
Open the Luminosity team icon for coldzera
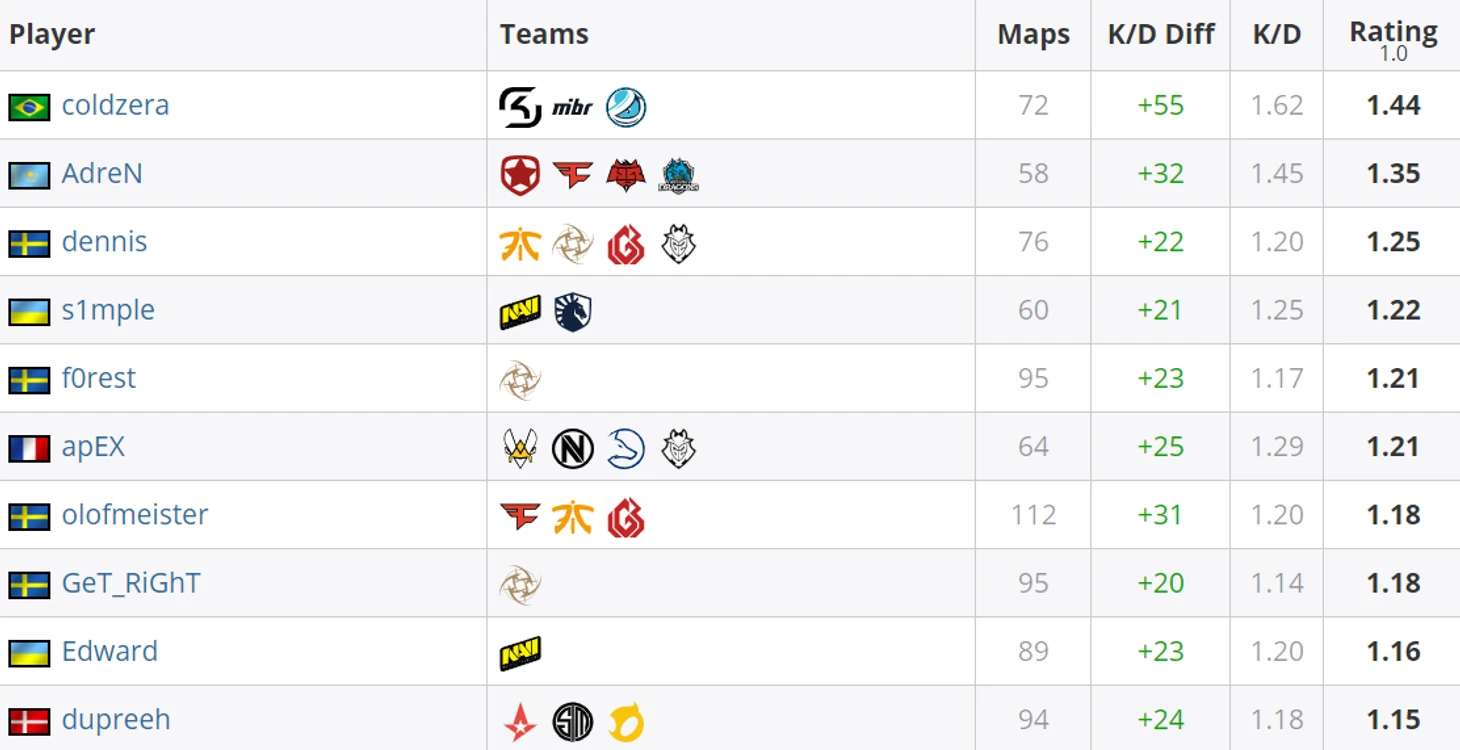(x=626, y=107)
